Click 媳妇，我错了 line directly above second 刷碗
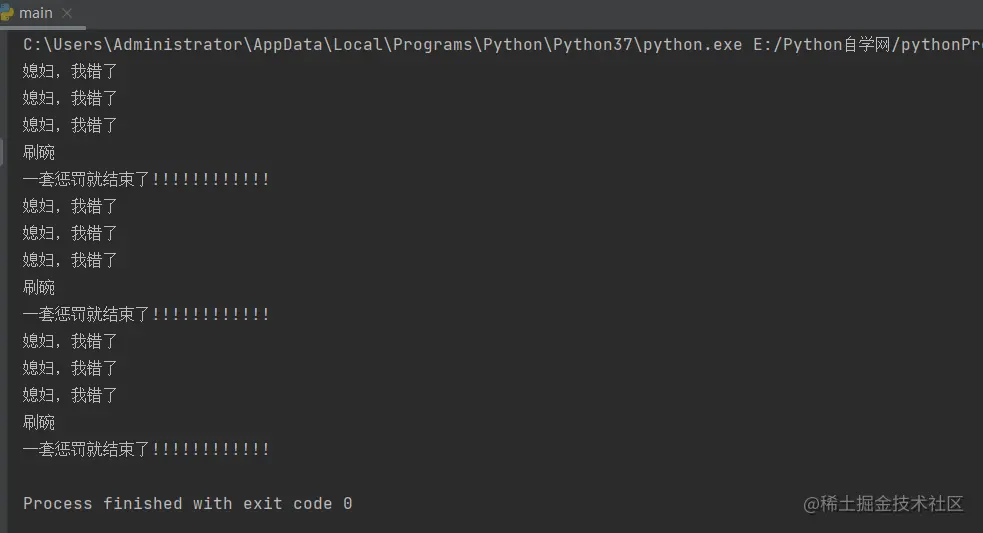The width and height of the screenshot is (983, 533). coord(70,261)
